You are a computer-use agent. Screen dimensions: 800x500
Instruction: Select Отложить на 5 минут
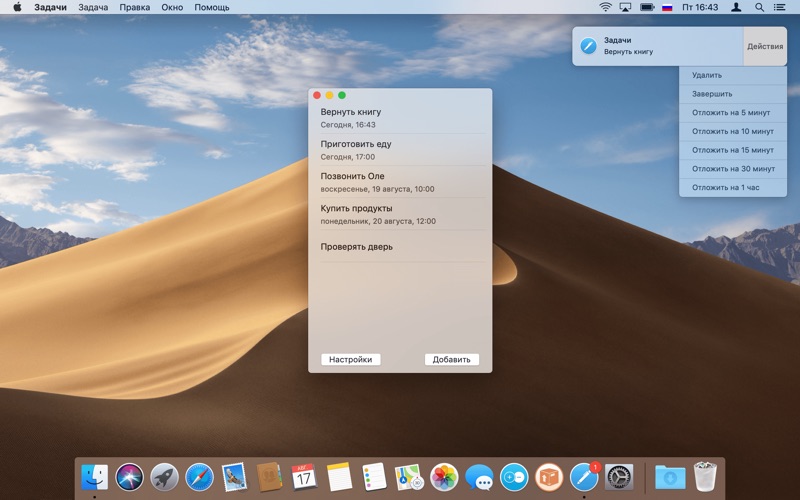(733, 113)
